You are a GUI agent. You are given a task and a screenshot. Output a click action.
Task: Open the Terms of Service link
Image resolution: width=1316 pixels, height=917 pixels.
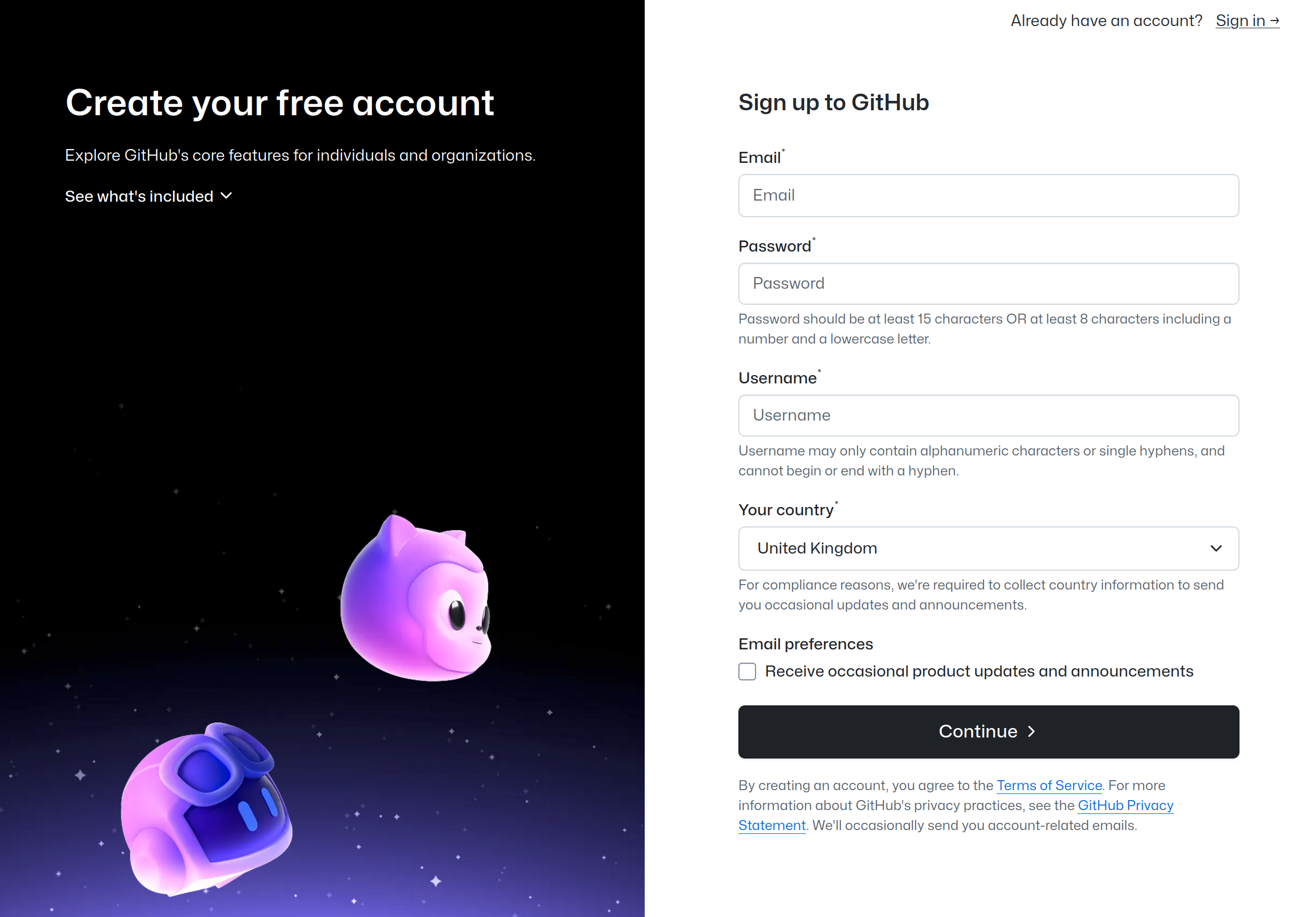point(1049,786)
